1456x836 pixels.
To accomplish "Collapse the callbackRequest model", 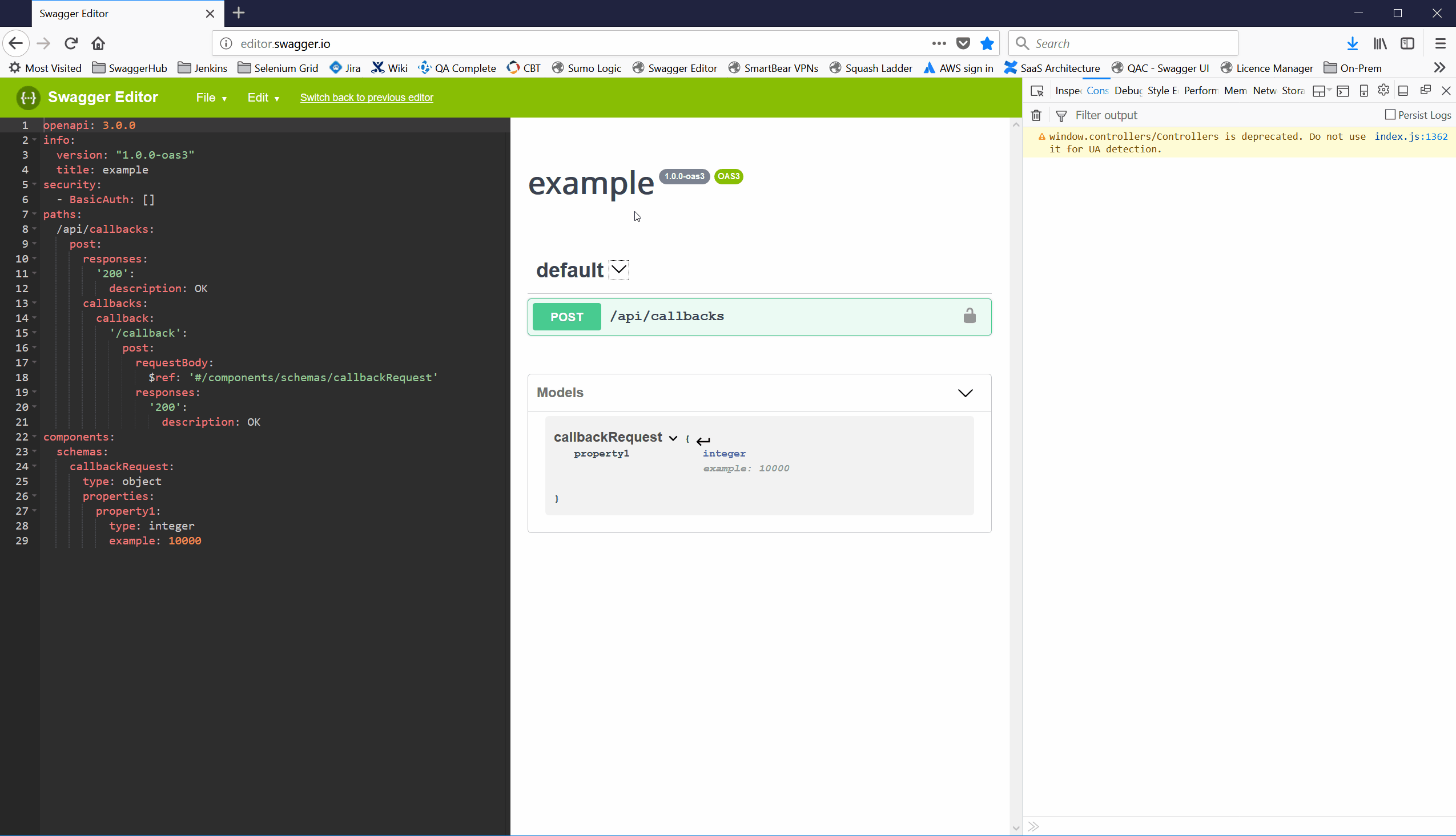I will [673, 438].
